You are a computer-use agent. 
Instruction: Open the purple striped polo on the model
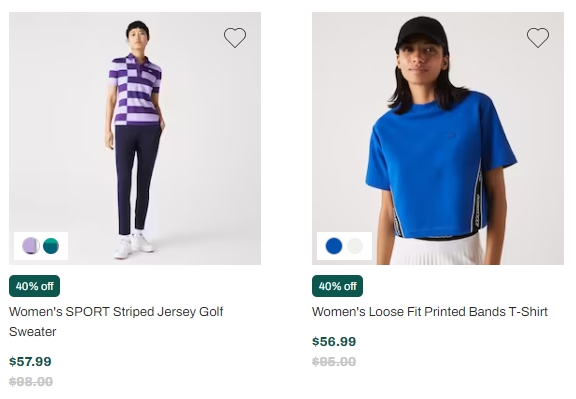pyautogui.click(x=135, y=90)
